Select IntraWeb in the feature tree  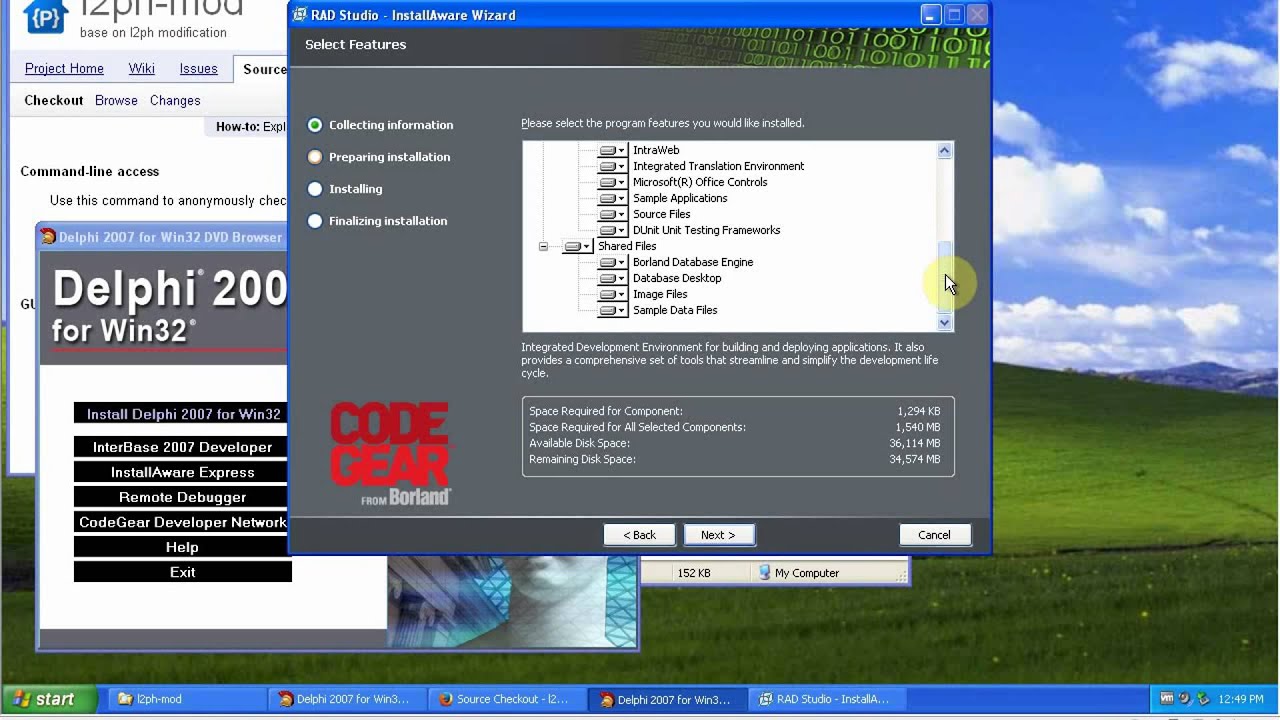[x=656, y=150]
